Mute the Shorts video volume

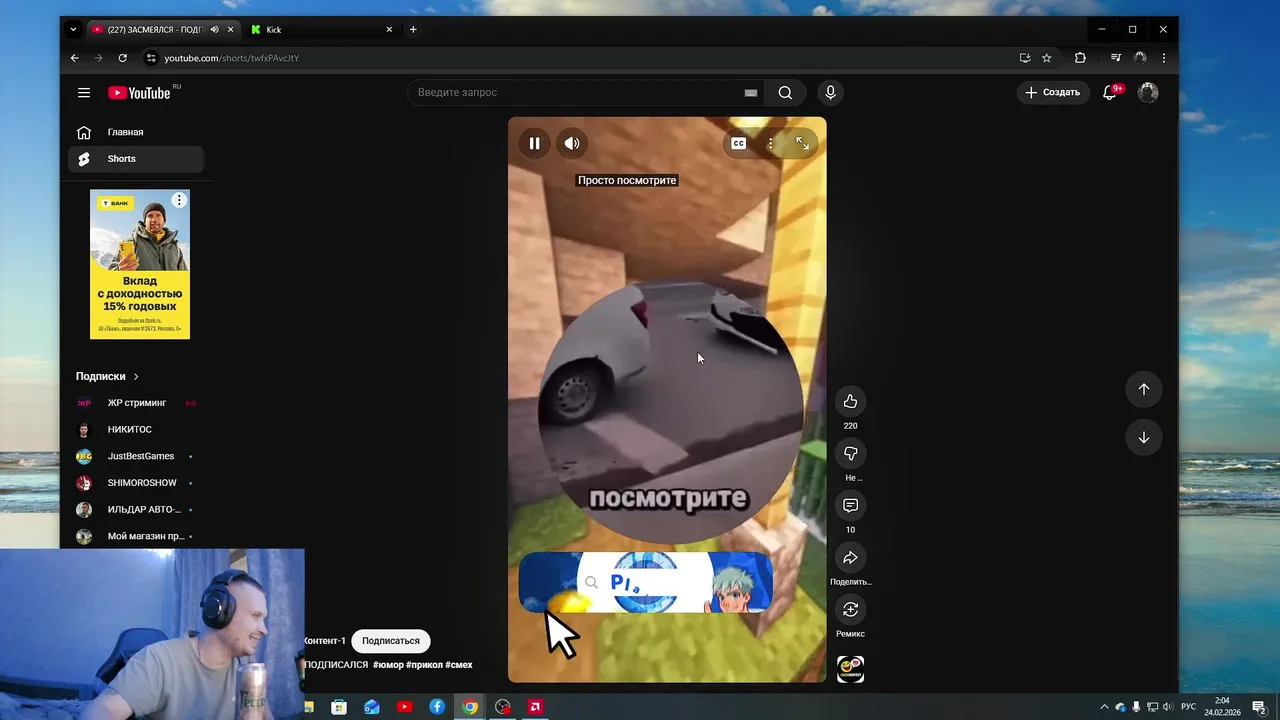(572, 143)
